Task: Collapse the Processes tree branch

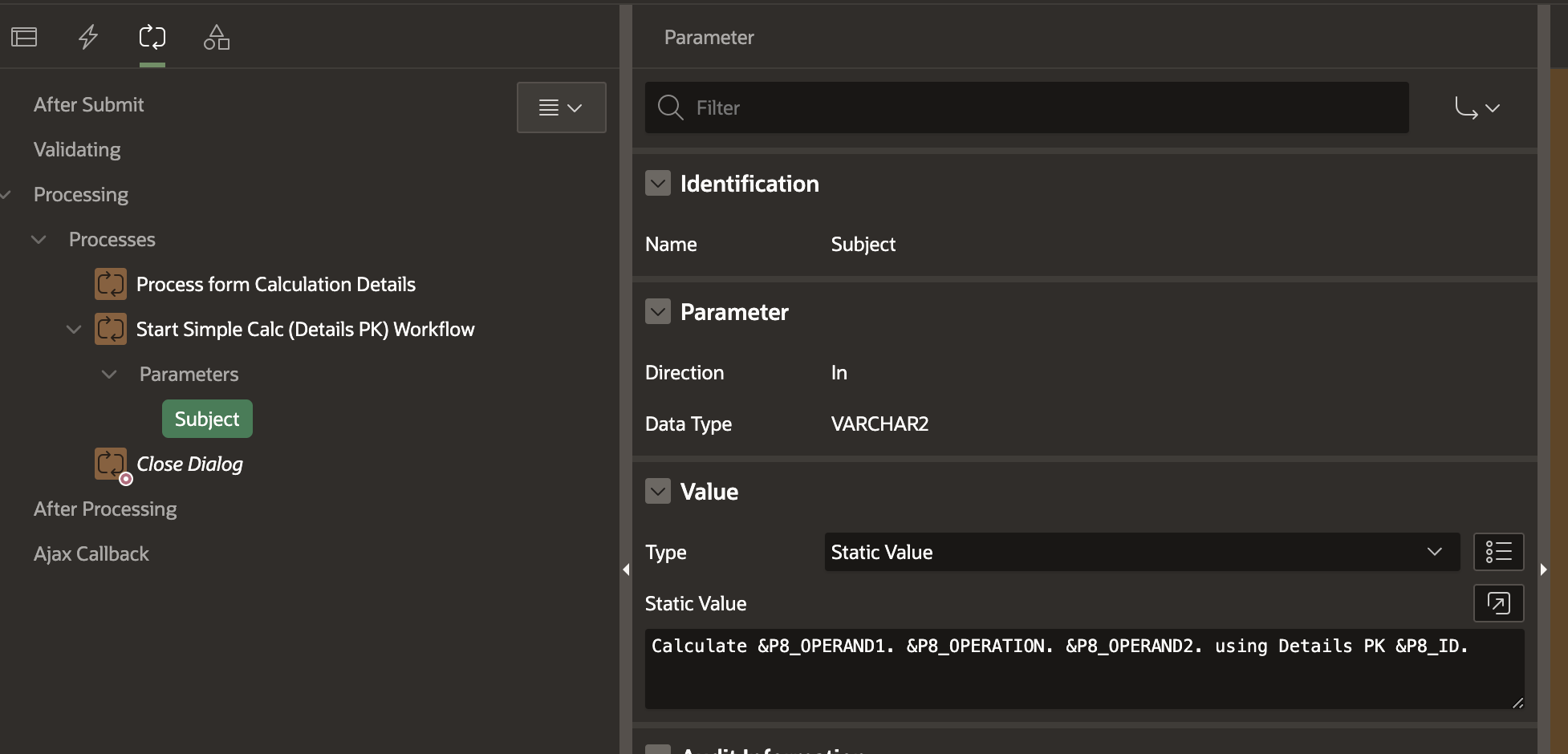Action: pyautogui.click(x=39, y=240)
